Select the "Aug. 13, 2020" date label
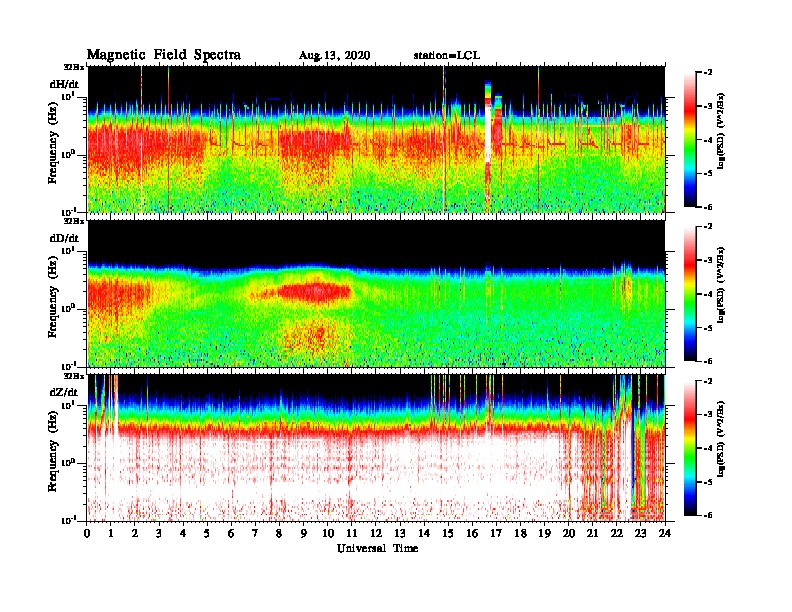This screenshot has height=612, width=792. [x=334, y=56]
